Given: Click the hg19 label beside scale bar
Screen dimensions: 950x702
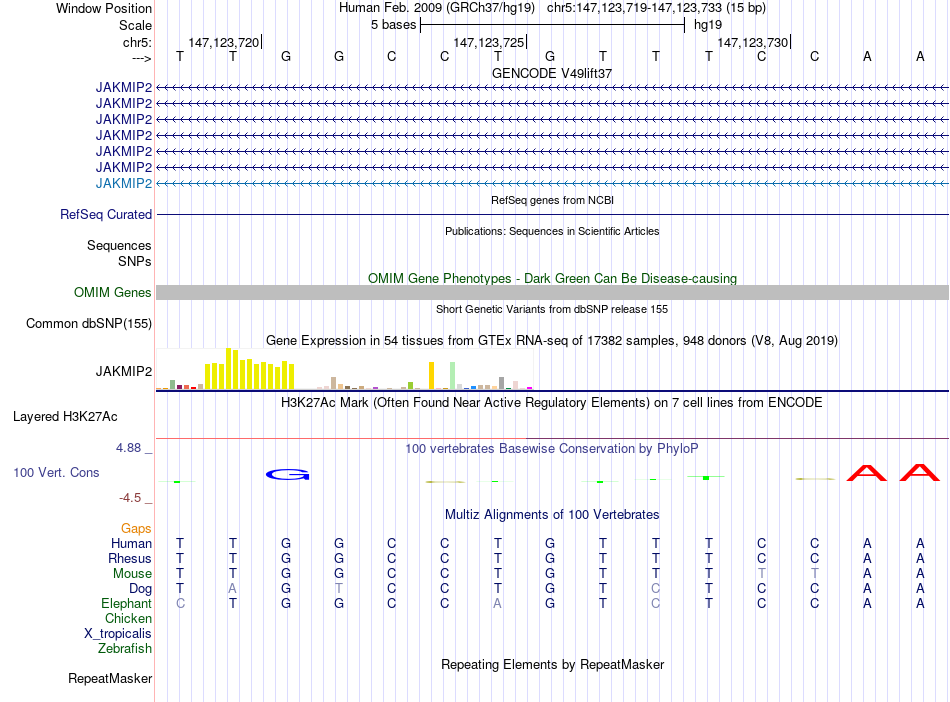Looking at the screenshot, I should click(x=708, y=25).
